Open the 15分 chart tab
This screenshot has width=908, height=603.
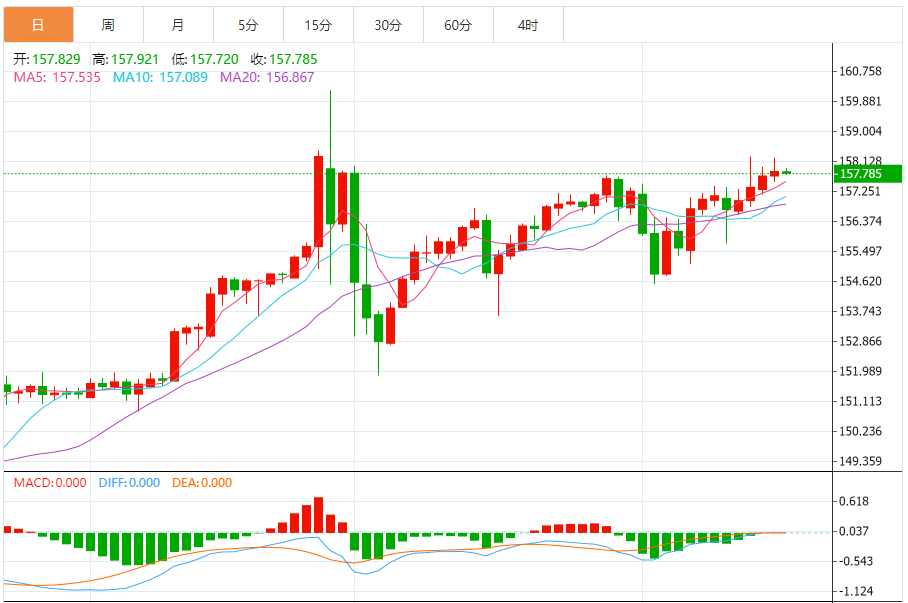point(318,25)
